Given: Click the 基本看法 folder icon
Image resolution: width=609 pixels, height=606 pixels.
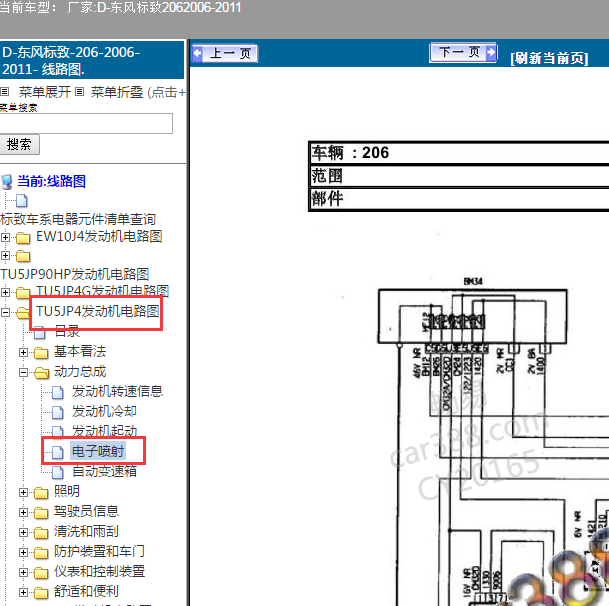Looking at the screenshot, I should pos(41,353).
